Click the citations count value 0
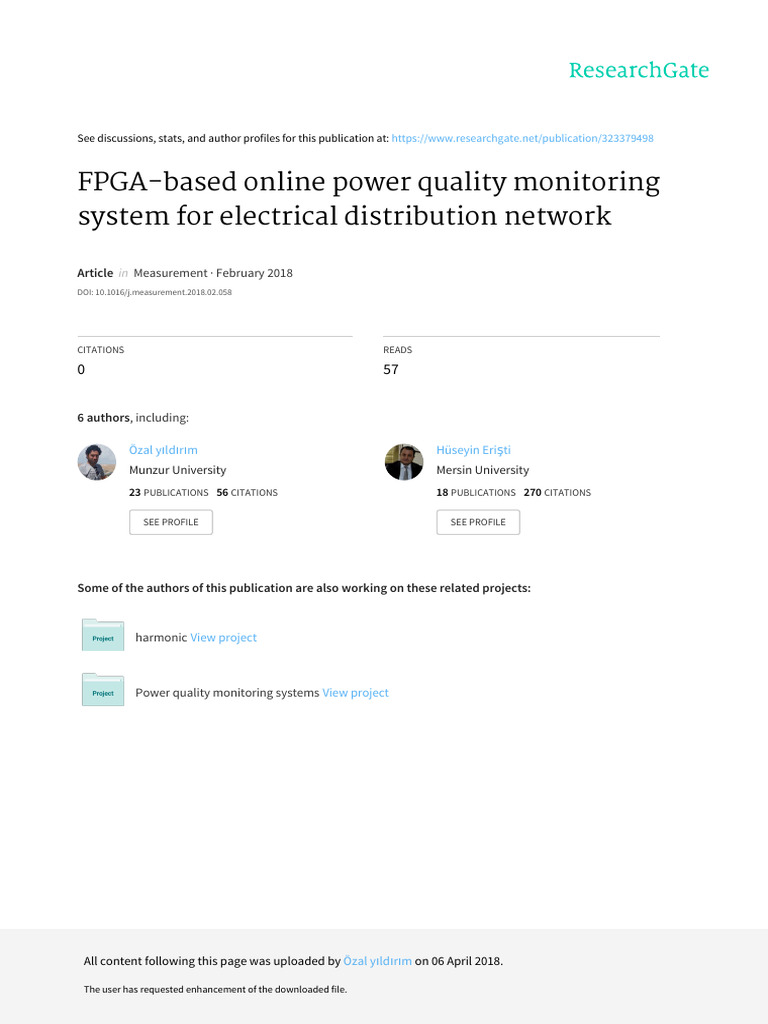 [81, 369]
